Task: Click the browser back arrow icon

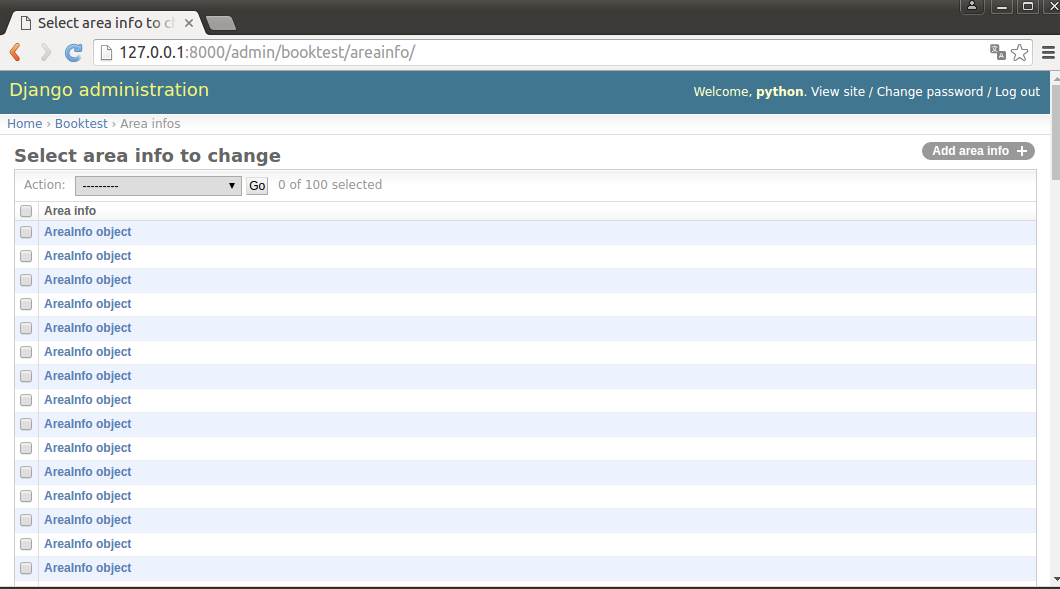Action: click(16, 53)
